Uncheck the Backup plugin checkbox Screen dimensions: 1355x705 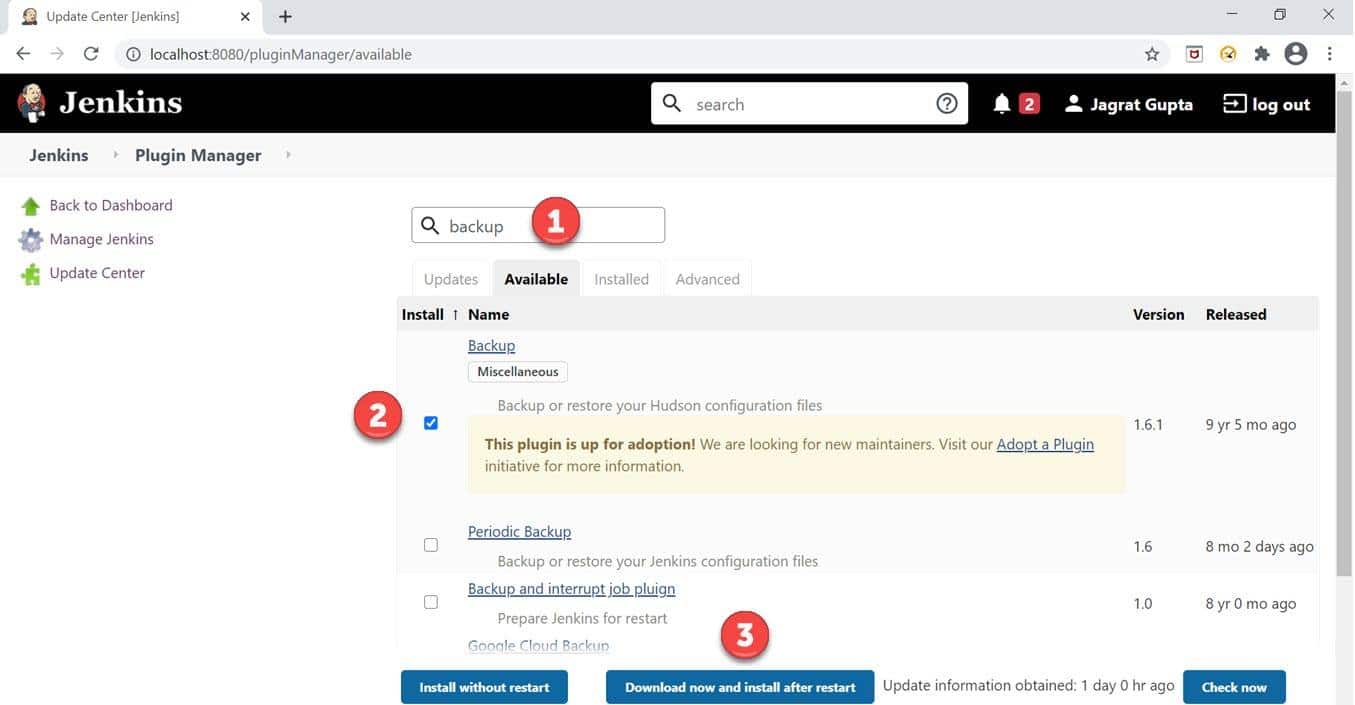(430, 422)
